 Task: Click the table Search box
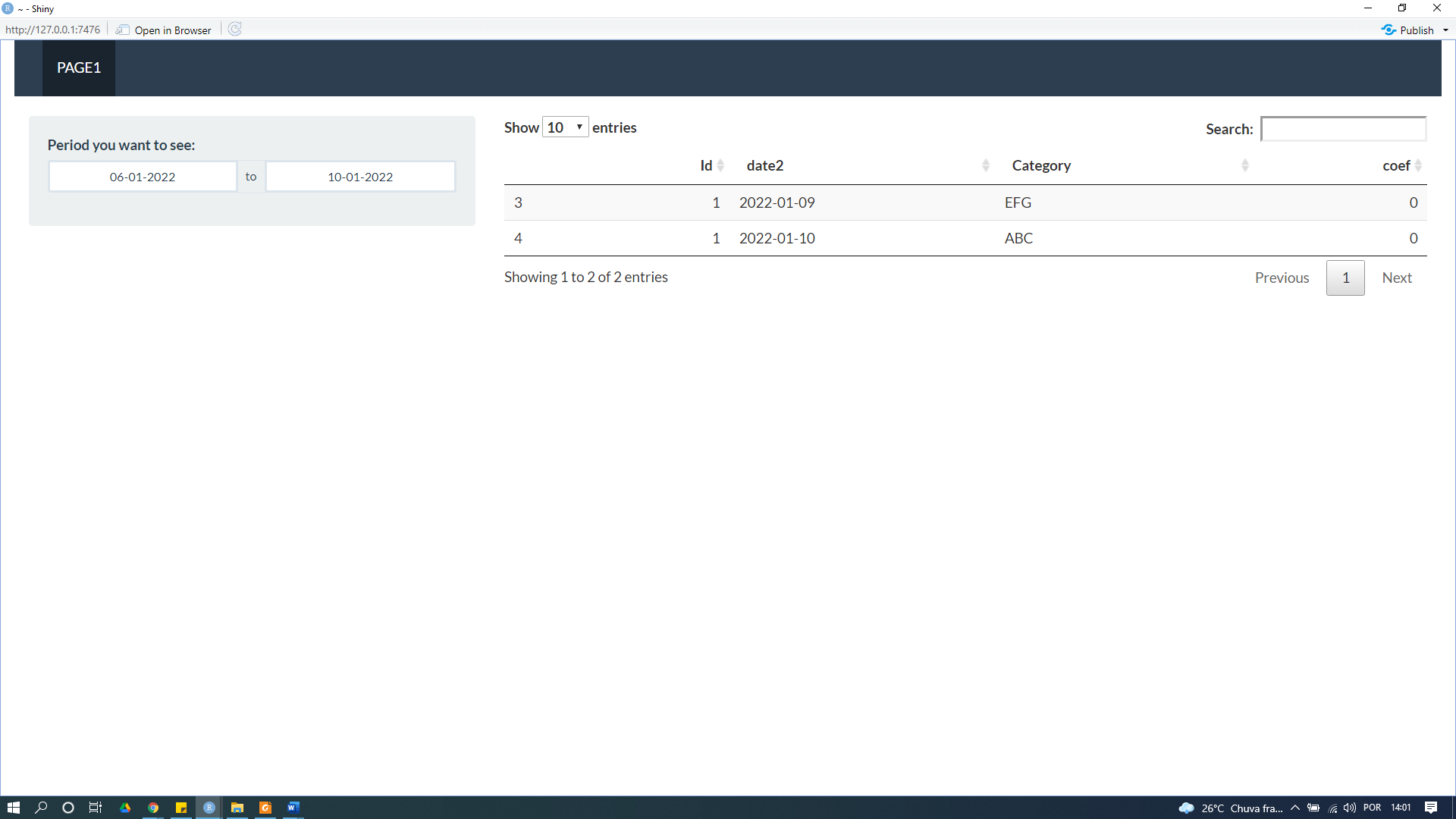[1343, 129]
